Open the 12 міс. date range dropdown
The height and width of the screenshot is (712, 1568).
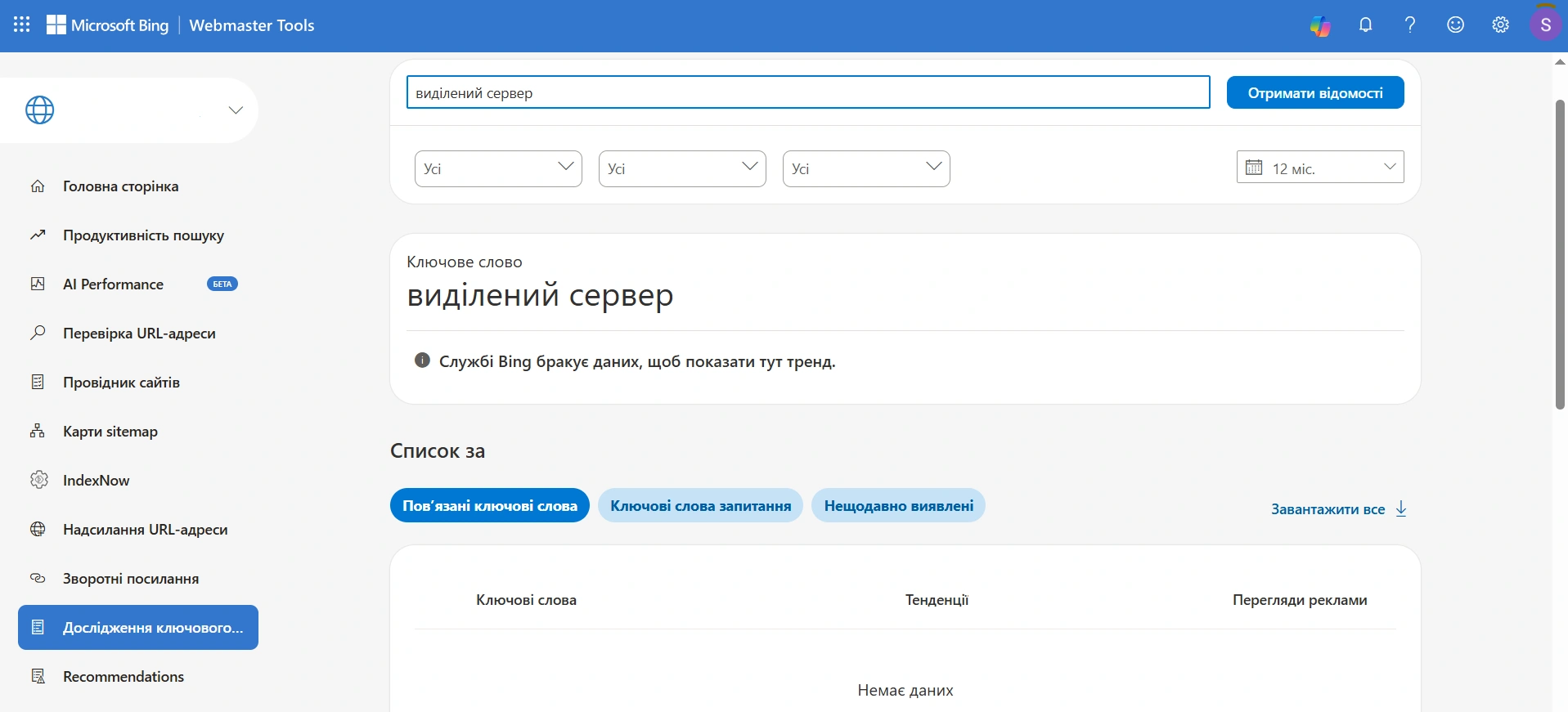[1320, 167]
